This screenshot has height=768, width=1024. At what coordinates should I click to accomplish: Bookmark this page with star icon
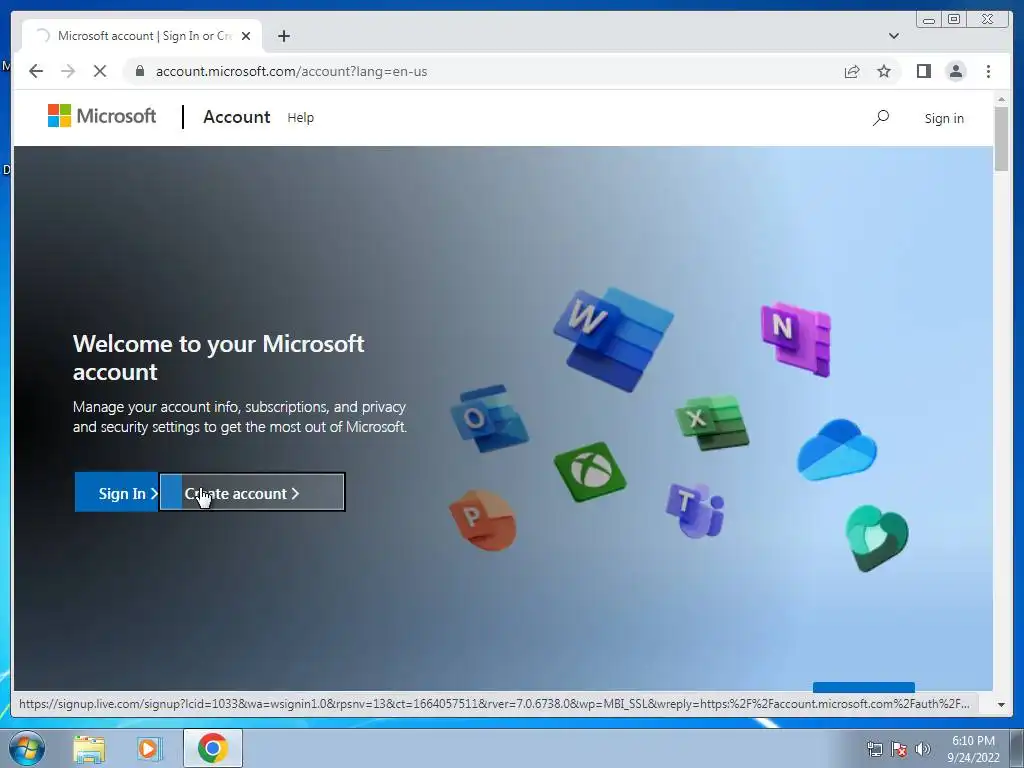(x=884, y=71)
